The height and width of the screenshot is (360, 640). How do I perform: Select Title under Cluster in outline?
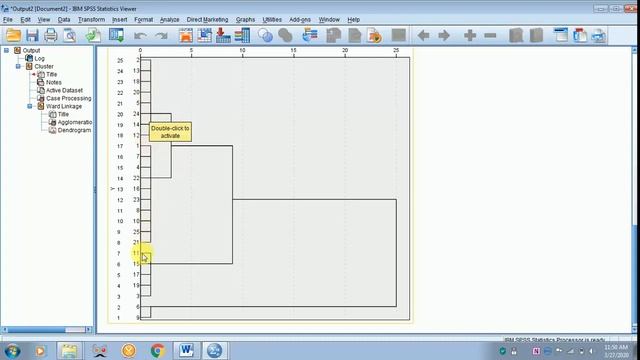51,74
